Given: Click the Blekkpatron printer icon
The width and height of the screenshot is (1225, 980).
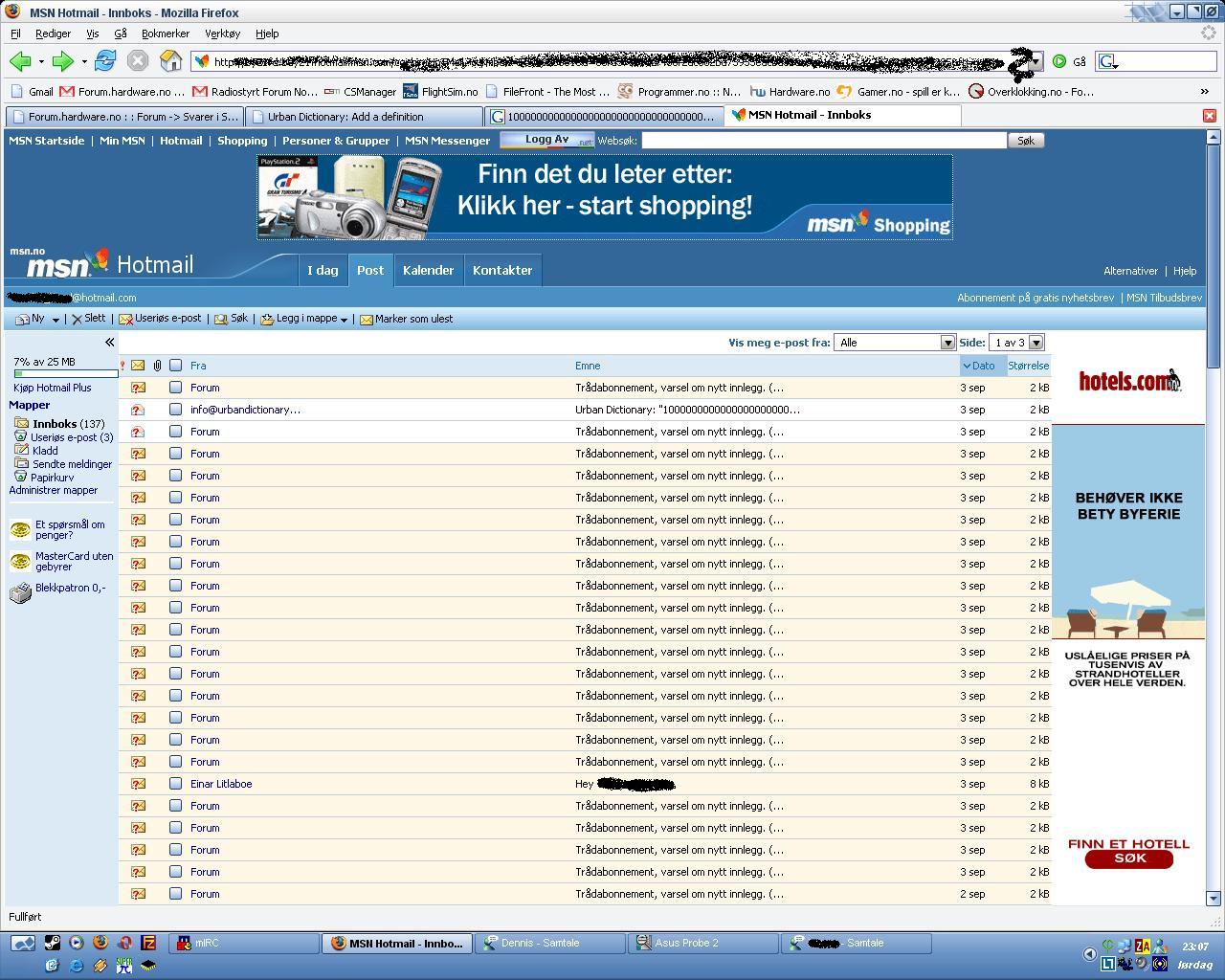Looking at the screenshot, I should (x=20, y=593).
